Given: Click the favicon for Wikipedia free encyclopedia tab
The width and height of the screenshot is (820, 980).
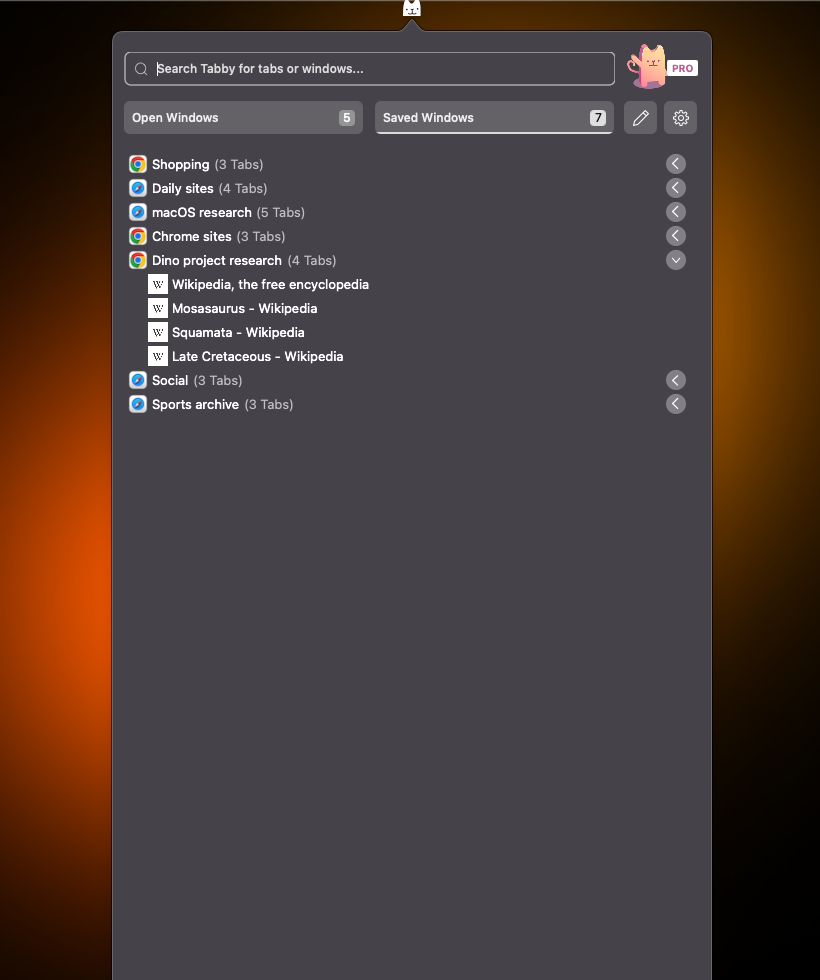Looking at the screenshot, I should click(x=158, y=284).
